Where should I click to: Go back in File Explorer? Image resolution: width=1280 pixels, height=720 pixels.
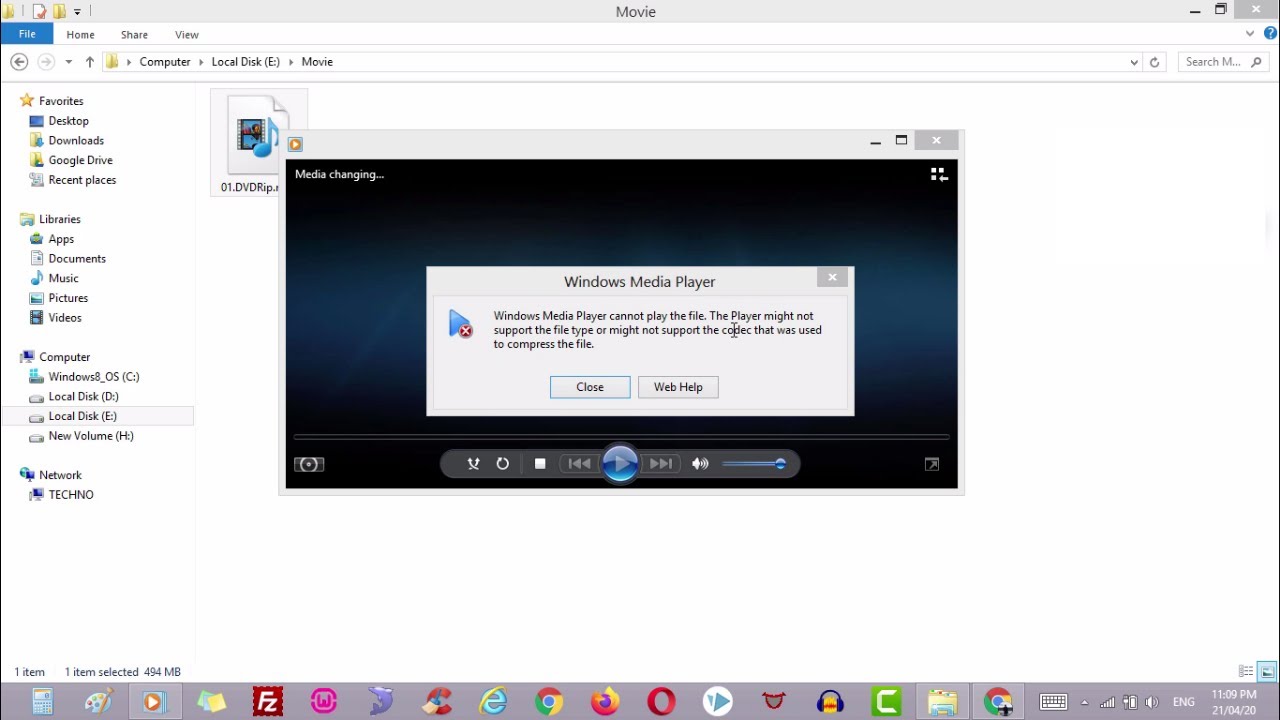pyautogui.click(x=19, y=62)
